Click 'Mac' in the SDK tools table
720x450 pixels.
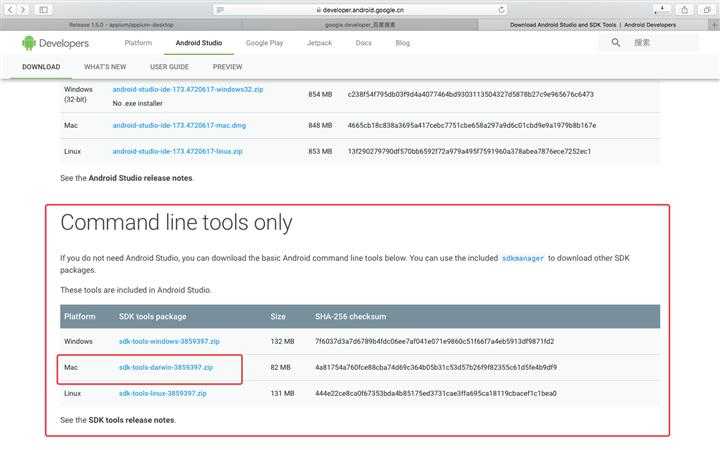(x=71, y=367)
